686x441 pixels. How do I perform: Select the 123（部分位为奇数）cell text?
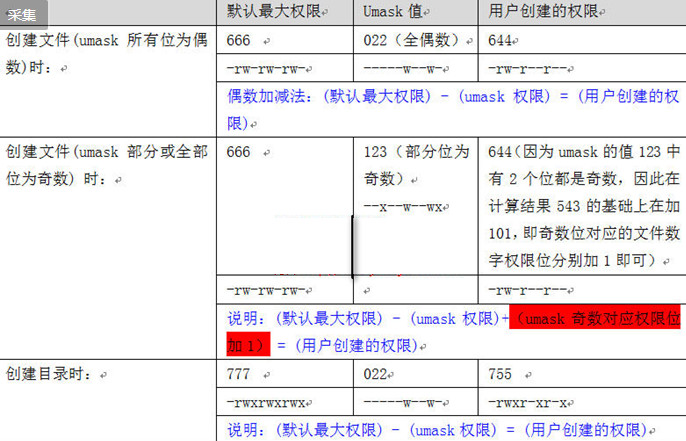coord(415,165)
